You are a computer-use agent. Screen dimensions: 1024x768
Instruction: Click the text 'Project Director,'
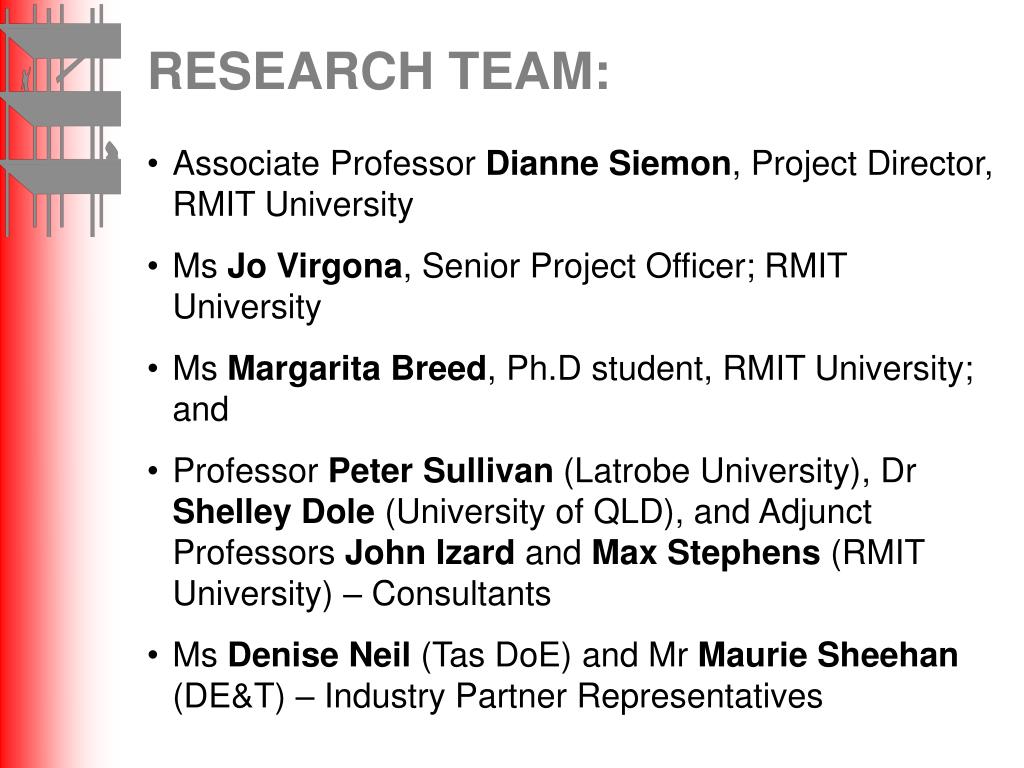tap(872, 164)
